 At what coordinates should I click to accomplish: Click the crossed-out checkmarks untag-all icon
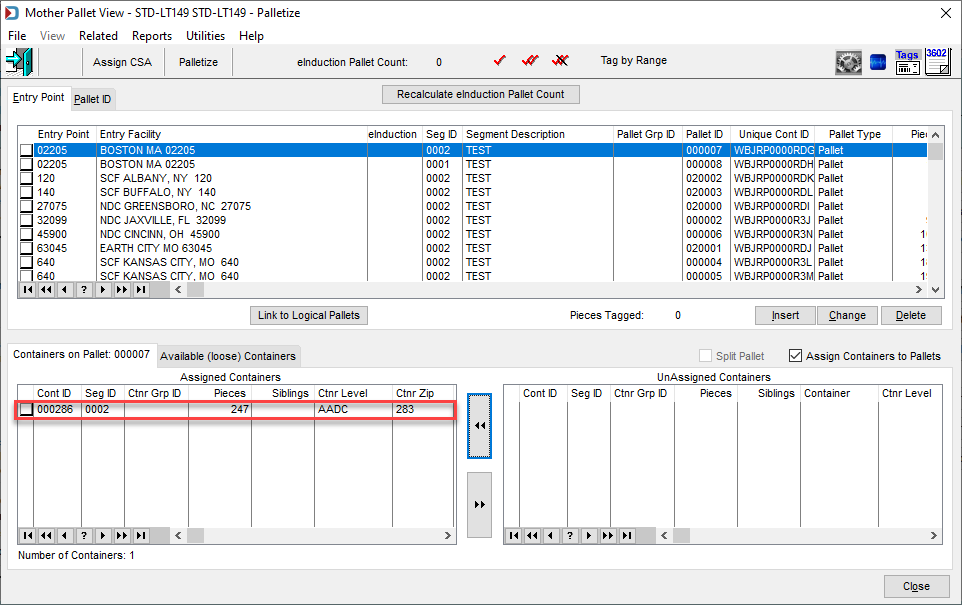pyautogui.click(x=560, y=61)
